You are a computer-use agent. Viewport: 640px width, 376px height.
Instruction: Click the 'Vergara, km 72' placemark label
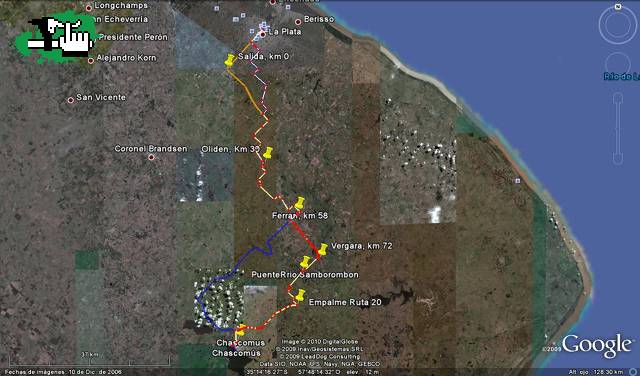(x=362, y=246)
